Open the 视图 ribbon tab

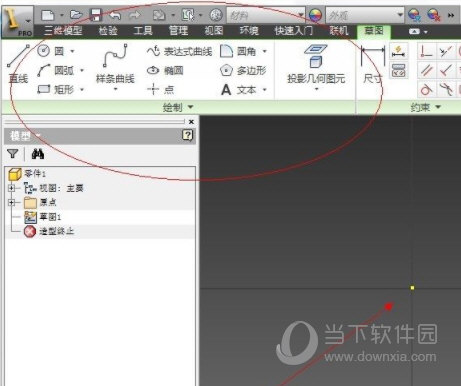tap(214, 31)
